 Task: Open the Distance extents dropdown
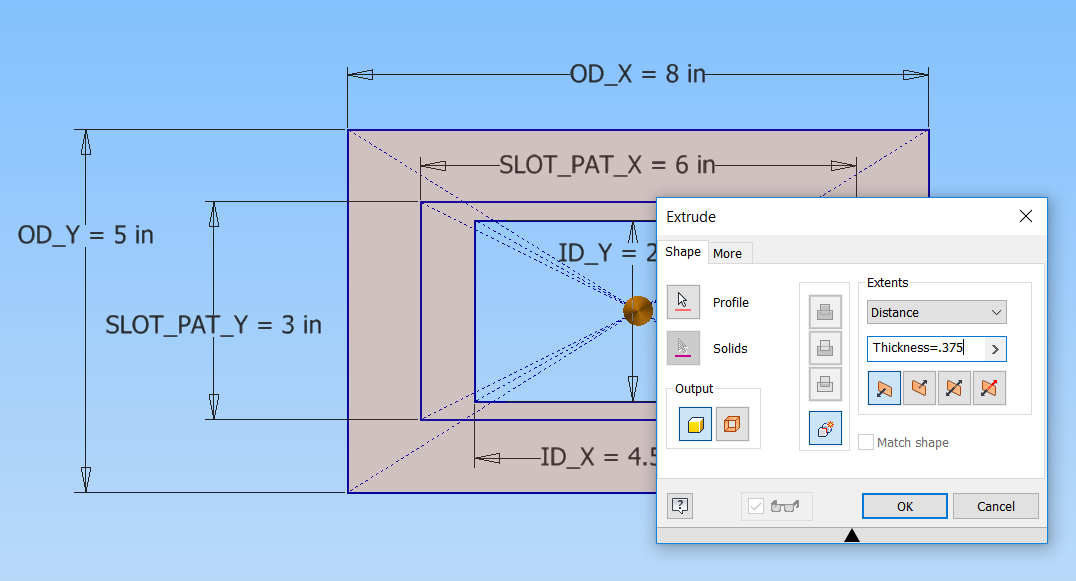click(936, 312)
